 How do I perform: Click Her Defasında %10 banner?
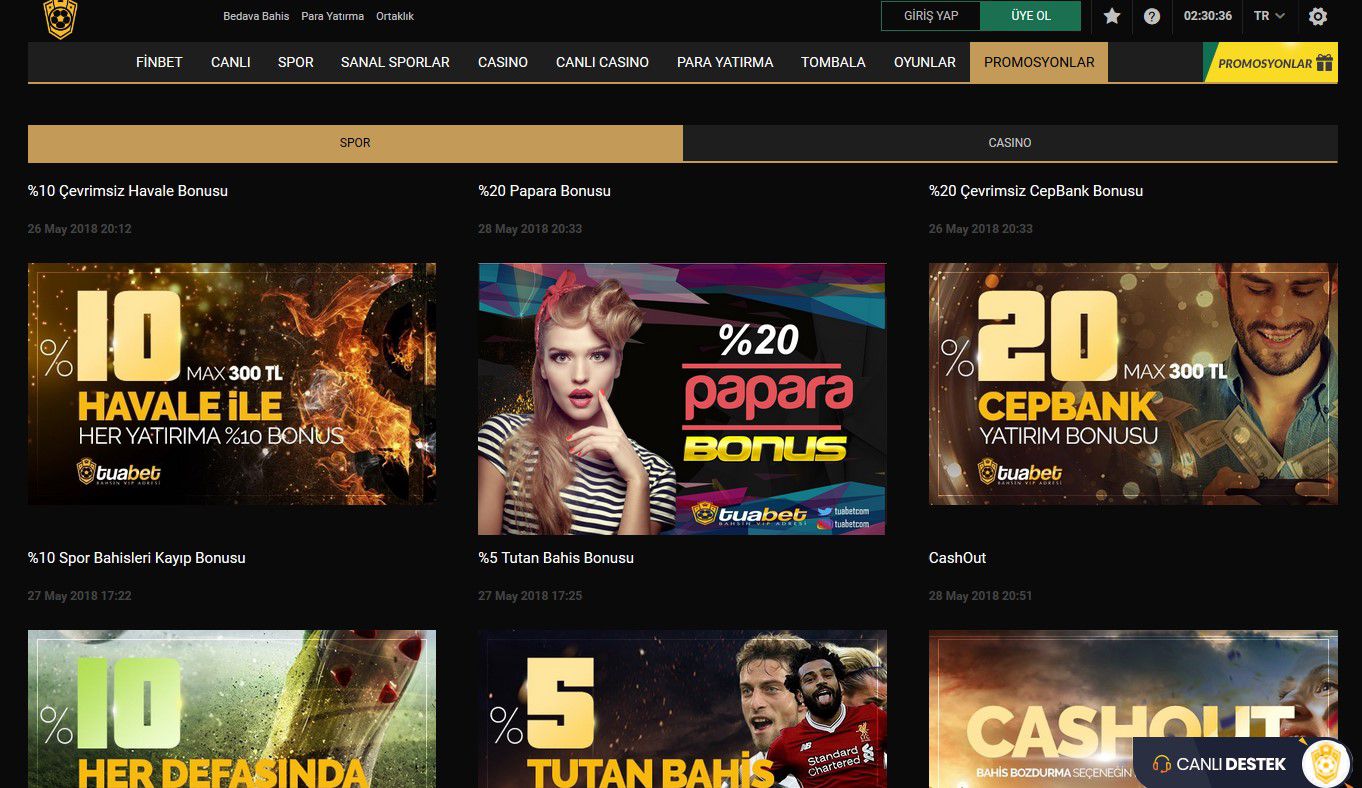pyautogui.click(x=232, y=709)
